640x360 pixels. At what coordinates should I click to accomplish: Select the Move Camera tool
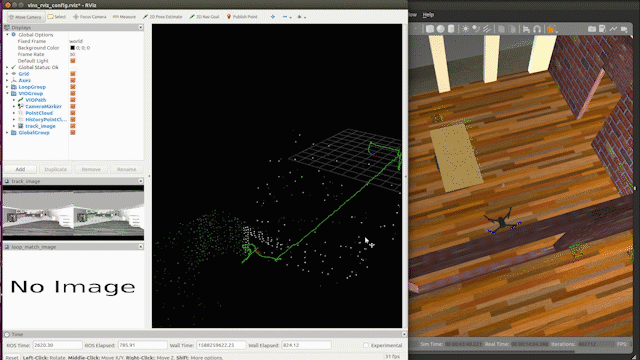click(25, 17)
